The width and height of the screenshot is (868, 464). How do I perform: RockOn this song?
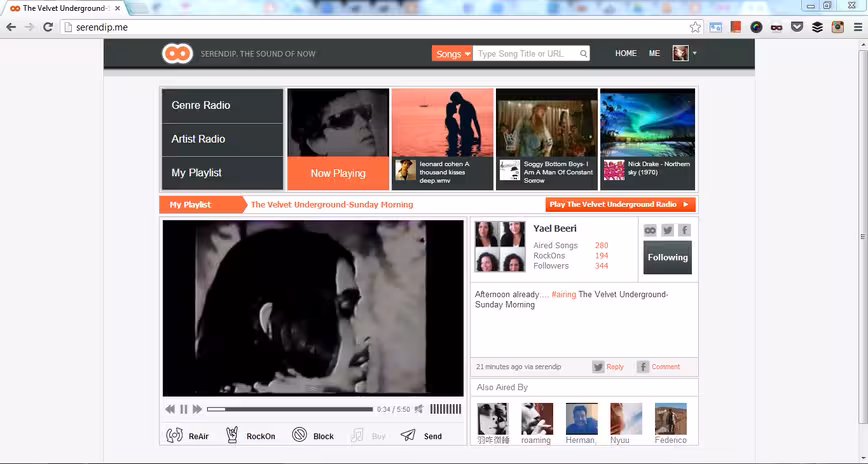[x=250, y=436]
